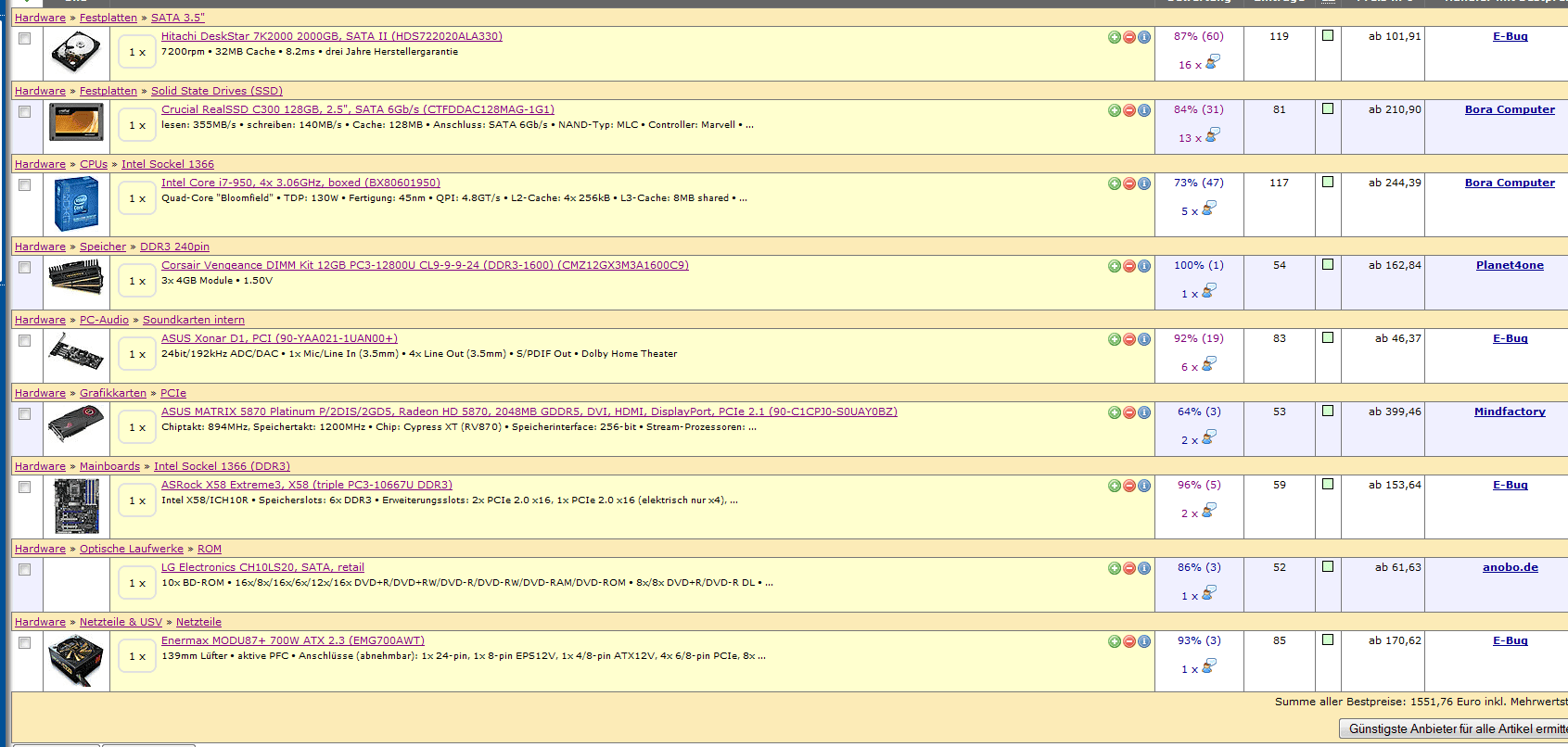Open user reviews icon next to 6 x
This screenshot has height=747, width=1568.
pyautogui.click(x=1209, y=364)
